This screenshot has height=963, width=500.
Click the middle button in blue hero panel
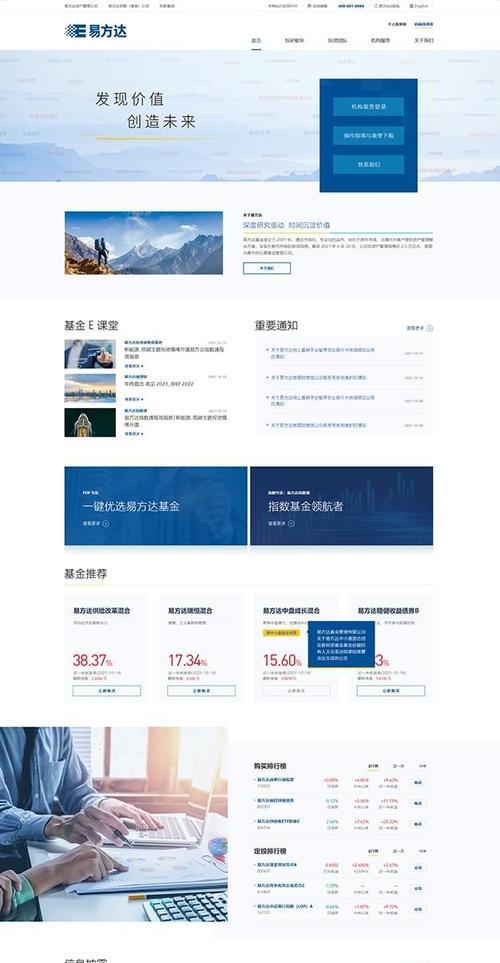pos(369,136)
